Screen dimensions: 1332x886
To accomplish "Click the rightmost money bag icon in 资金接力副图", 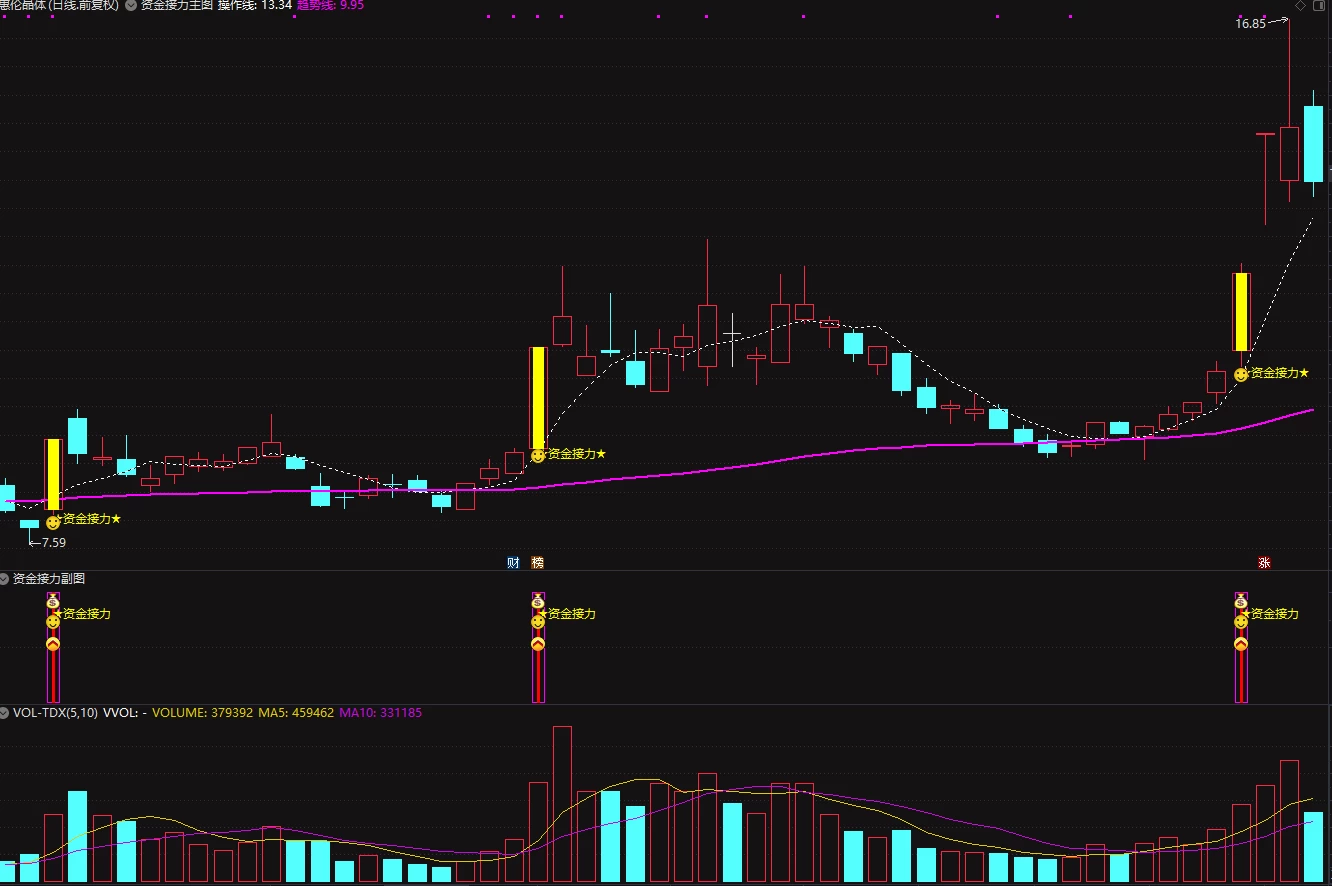I will pos(1241,602).
